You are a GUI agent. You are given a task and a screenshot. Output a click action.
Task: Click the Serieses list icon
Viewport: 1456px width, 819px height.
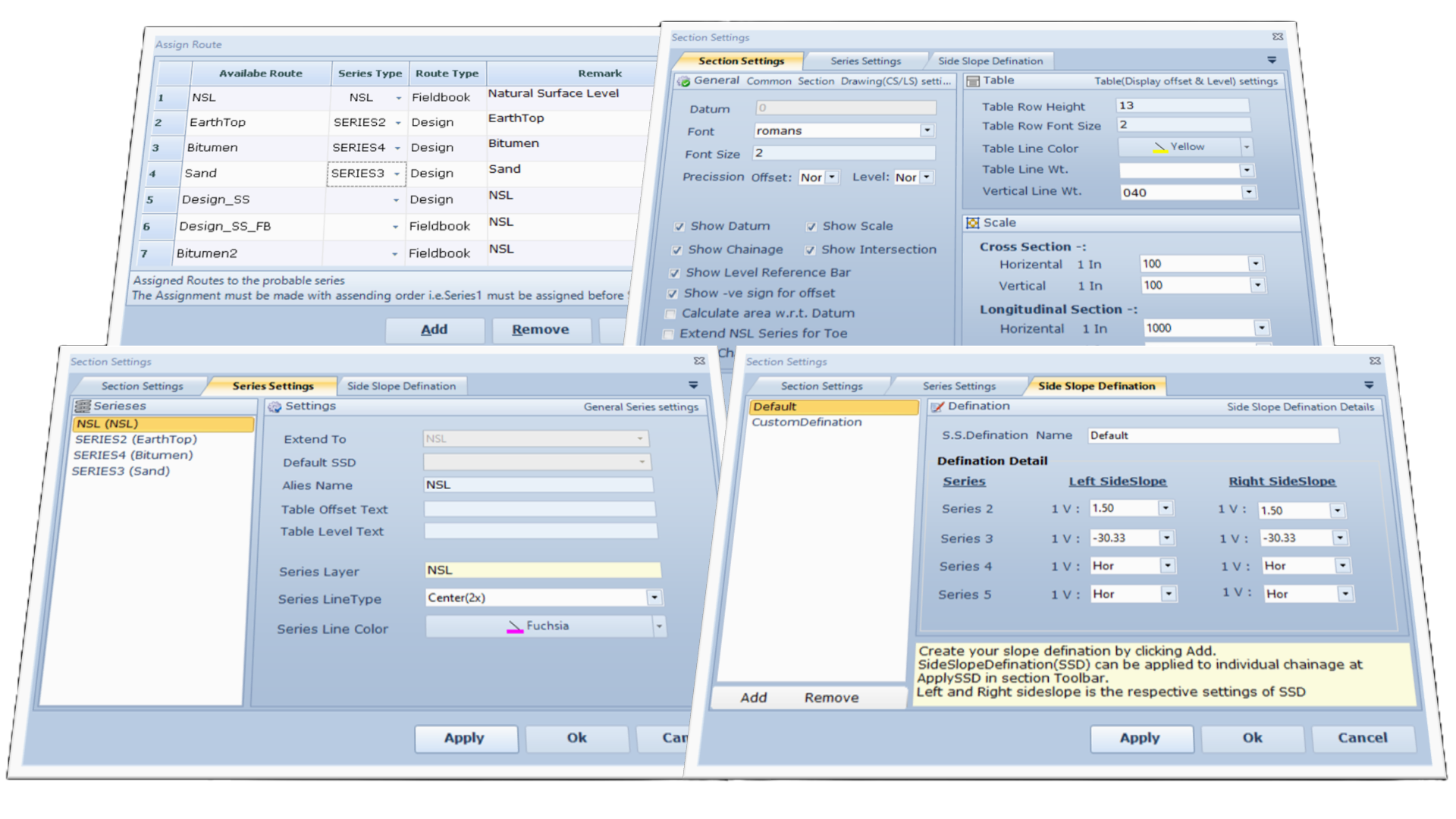(x=83, y=406)
